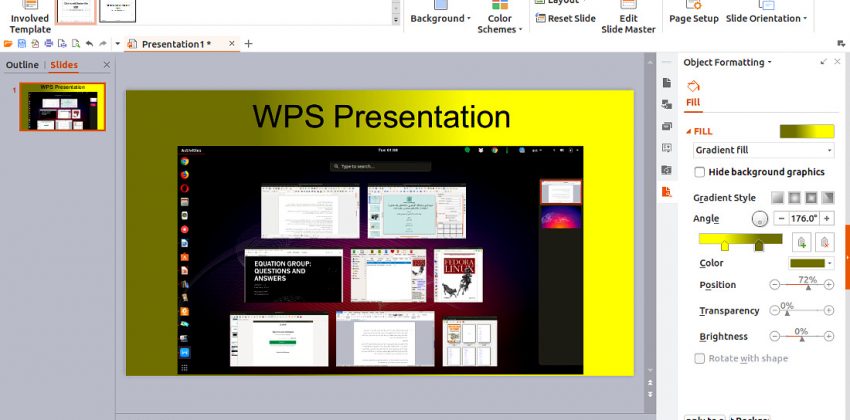This screenshot has height=420, width=850.
Task: Increase gradient angle with plus button
Action: coord(827,218)
